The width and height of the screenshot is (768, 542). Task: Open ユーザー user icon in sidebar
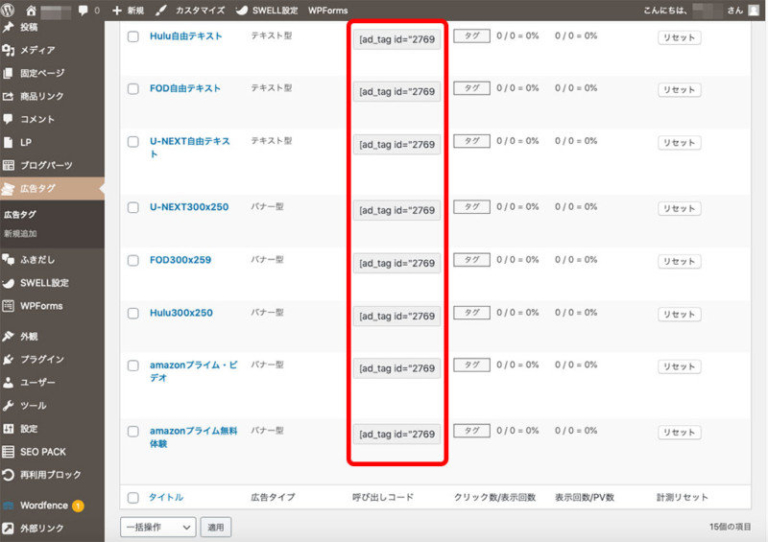click(8, 382)
